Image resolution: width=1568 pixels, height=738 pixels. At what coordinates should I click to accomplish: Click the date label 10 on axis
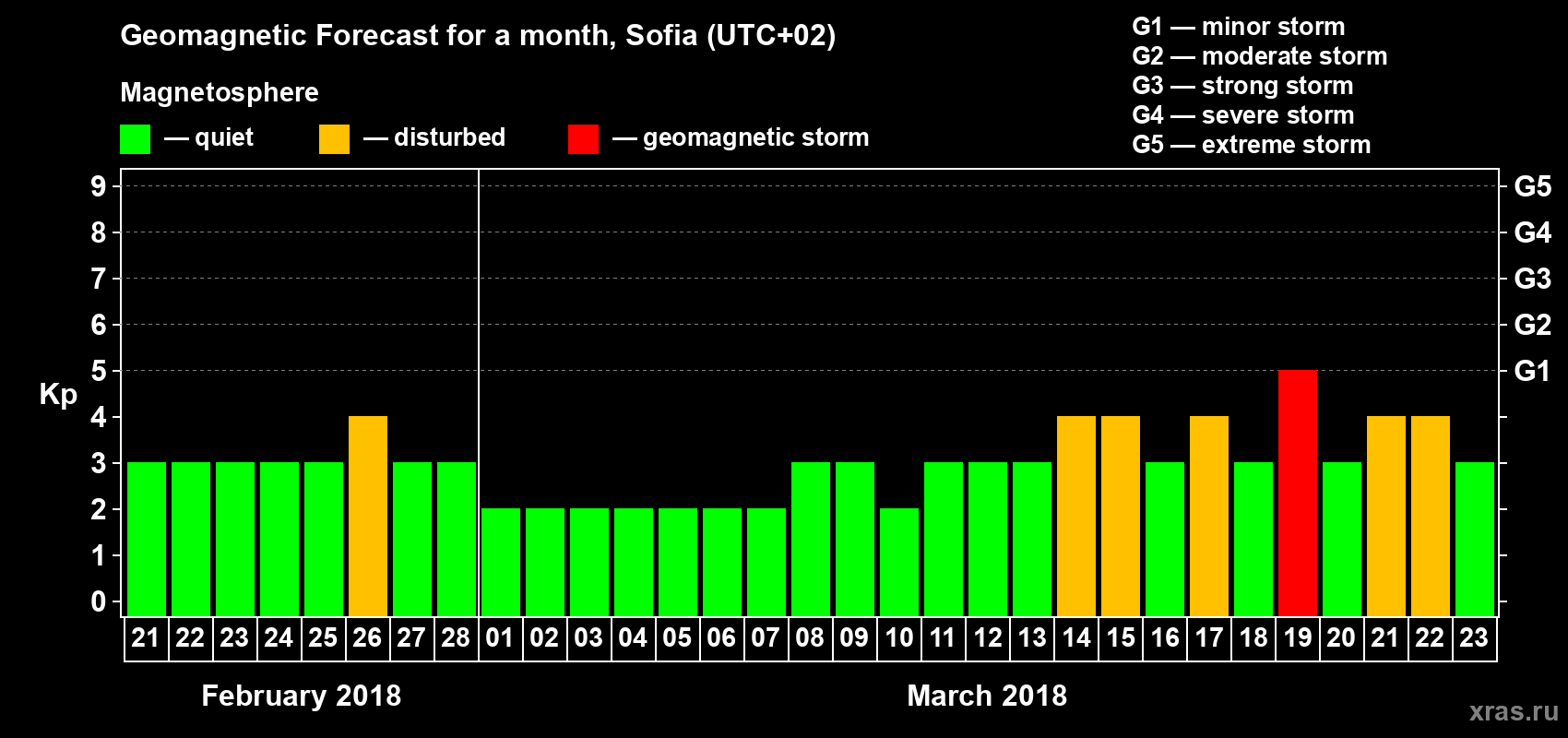(899, 638)
